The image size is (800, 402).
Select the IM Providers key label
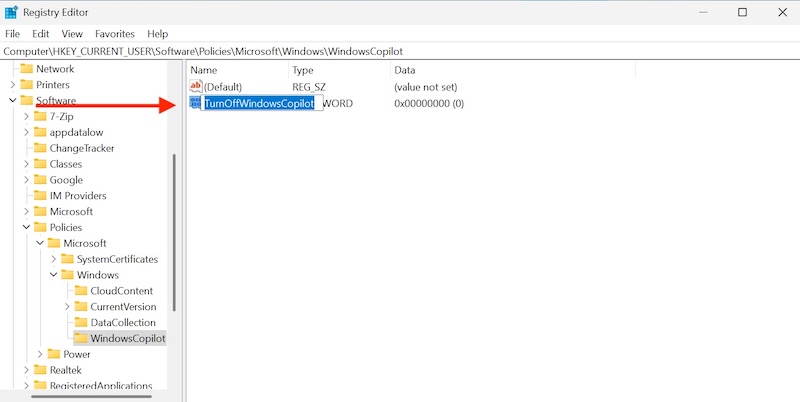78,195
